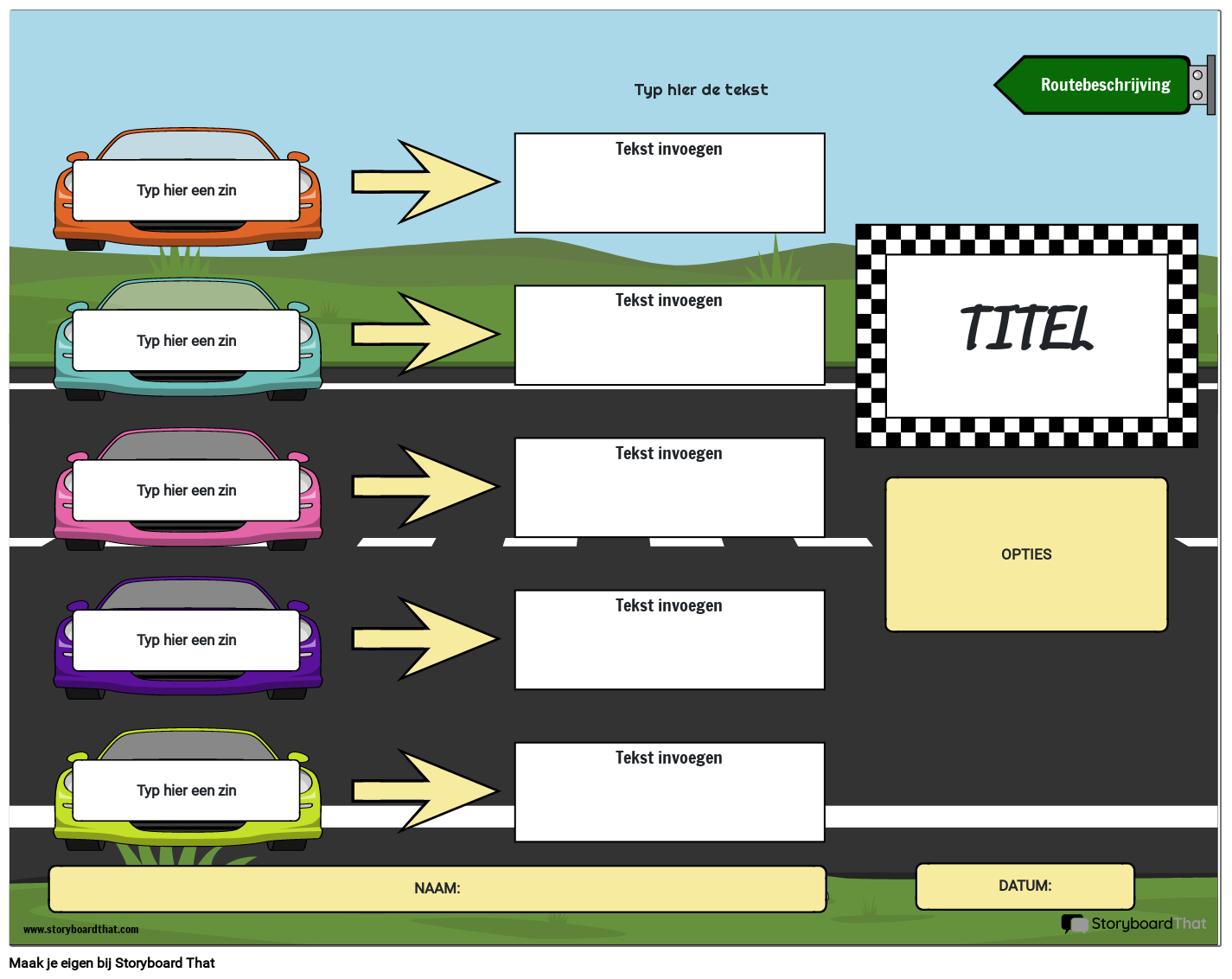Open the www.storyboardthat.com link
Image resolution: width=1232 pixels, height=979 pixels.
(x=80, y=930)
